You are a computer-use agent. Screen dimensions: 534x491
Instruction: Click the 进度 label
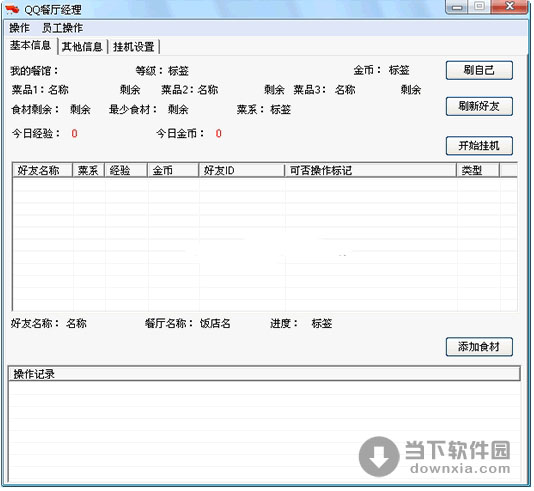[284, 323]
